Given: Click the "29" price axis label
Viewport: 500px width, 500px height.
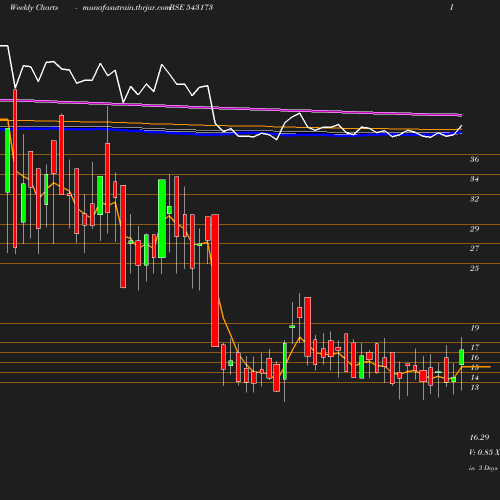Looking at the screenshot, I should point(474,229).
